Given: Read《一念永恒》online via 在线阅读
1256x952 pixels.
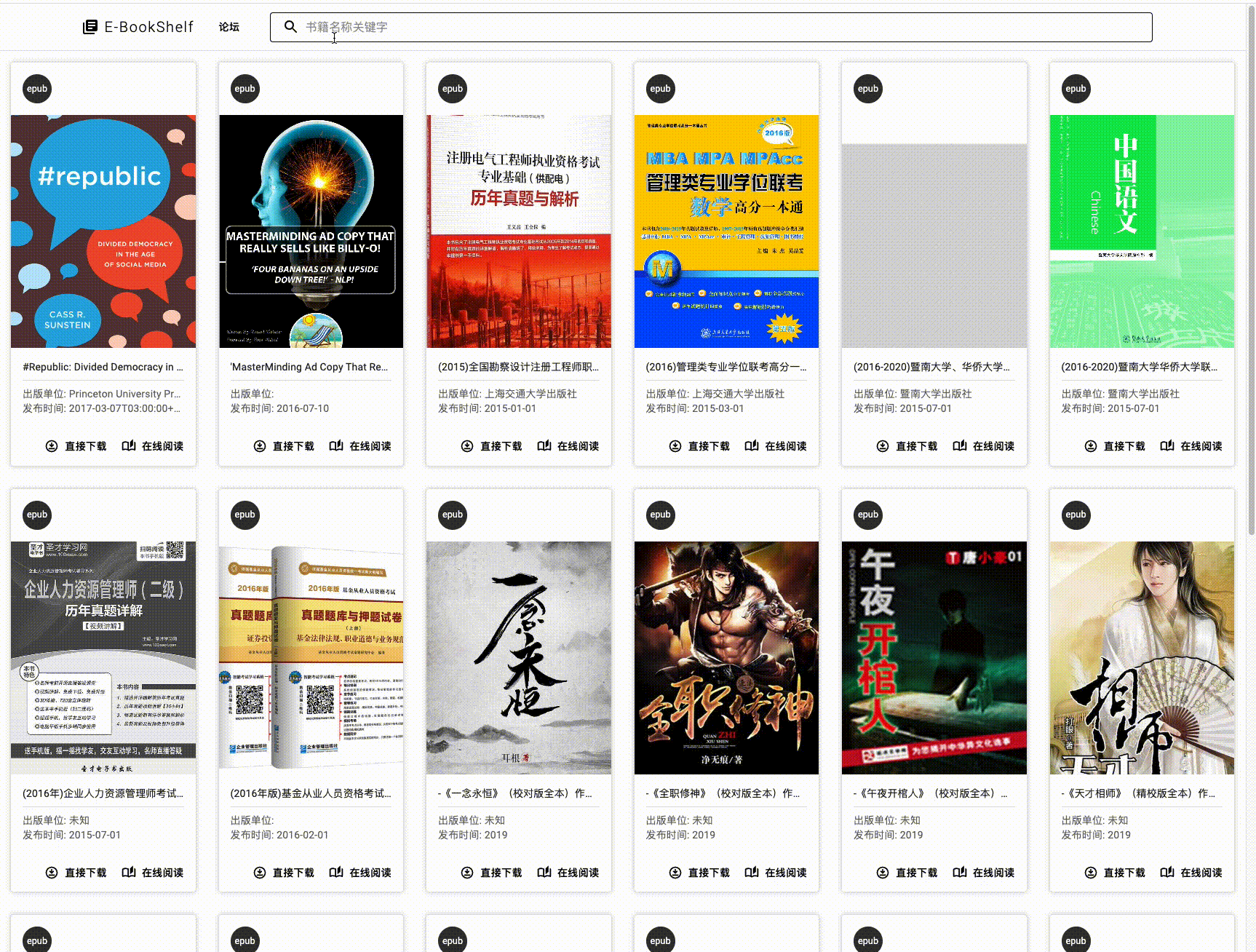Looking at the screenshot, I should [x=568, y=873].
